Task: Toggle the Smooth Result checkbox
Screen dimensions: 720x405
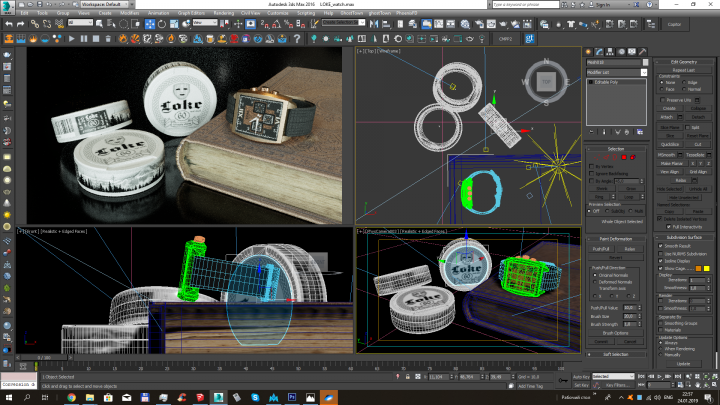Action: (661, 246)
